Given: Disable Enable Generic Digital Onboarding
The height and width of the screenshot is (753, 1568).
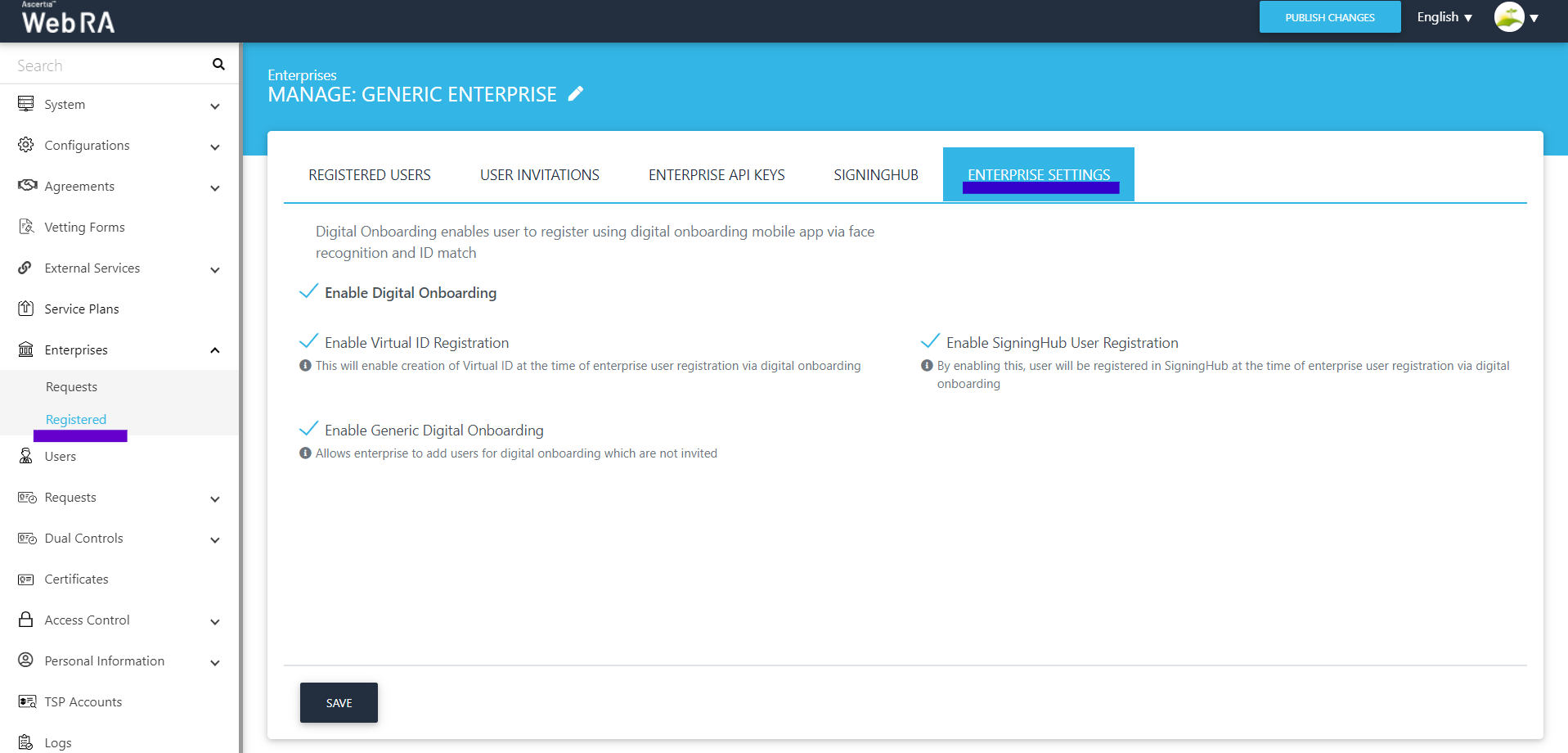Looking at the screenshot, I should coord(309,430).
